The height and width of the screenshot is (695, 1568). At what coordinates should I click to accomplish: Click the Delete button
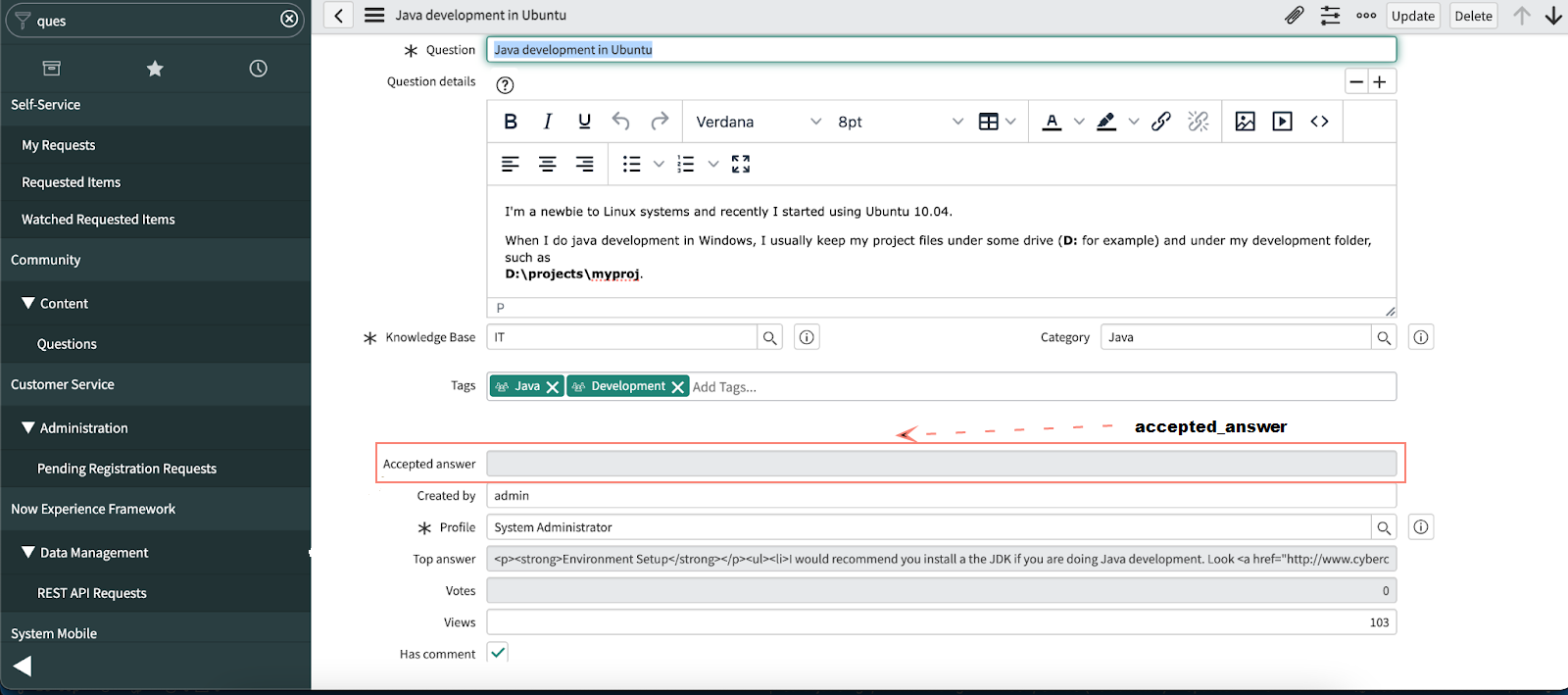pyautogui.click(x=1473, y=16)
